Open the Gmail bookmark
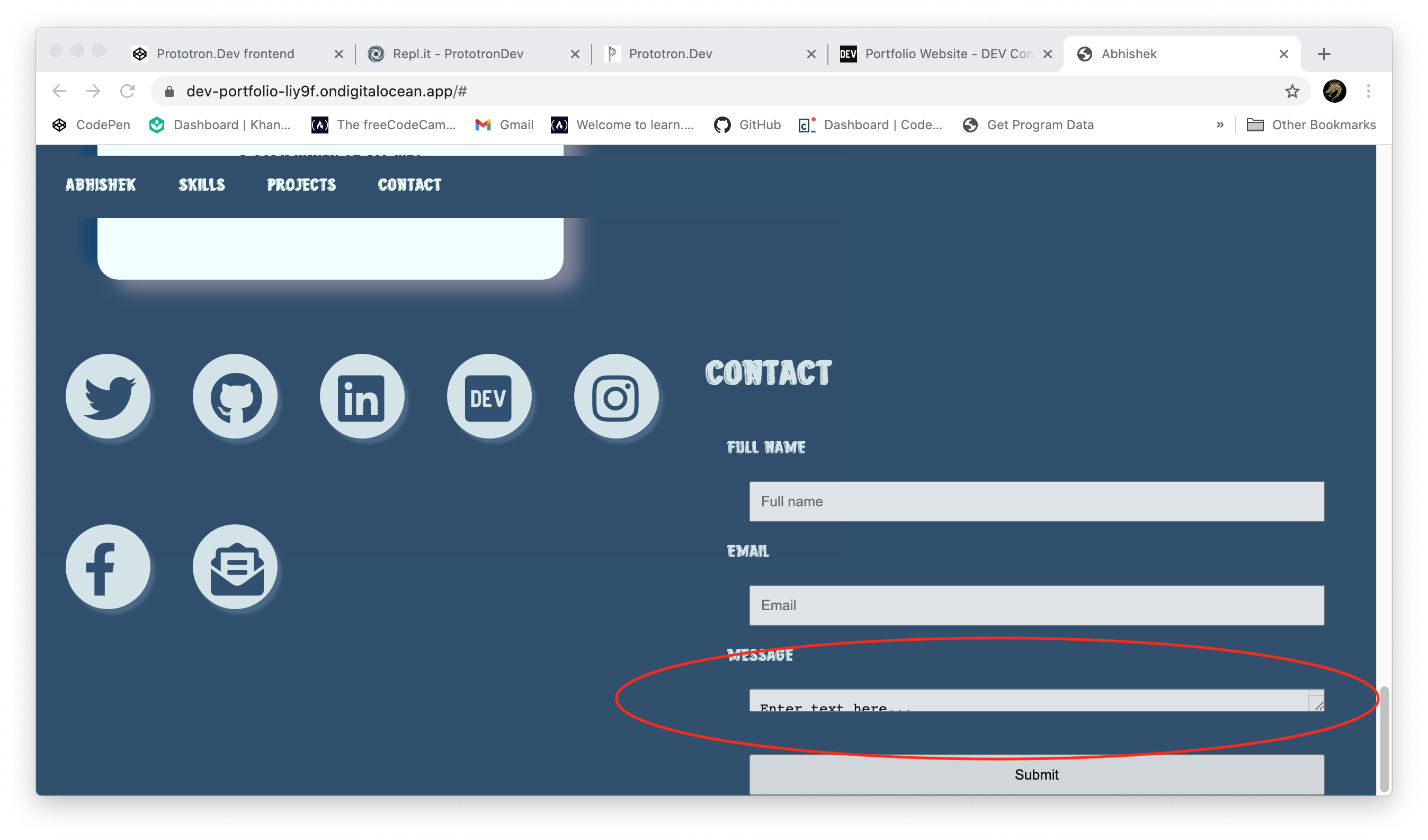Image resolution: width=1428 pixels, height=840 pixels. pyautogui.click(x=504, y=124)
